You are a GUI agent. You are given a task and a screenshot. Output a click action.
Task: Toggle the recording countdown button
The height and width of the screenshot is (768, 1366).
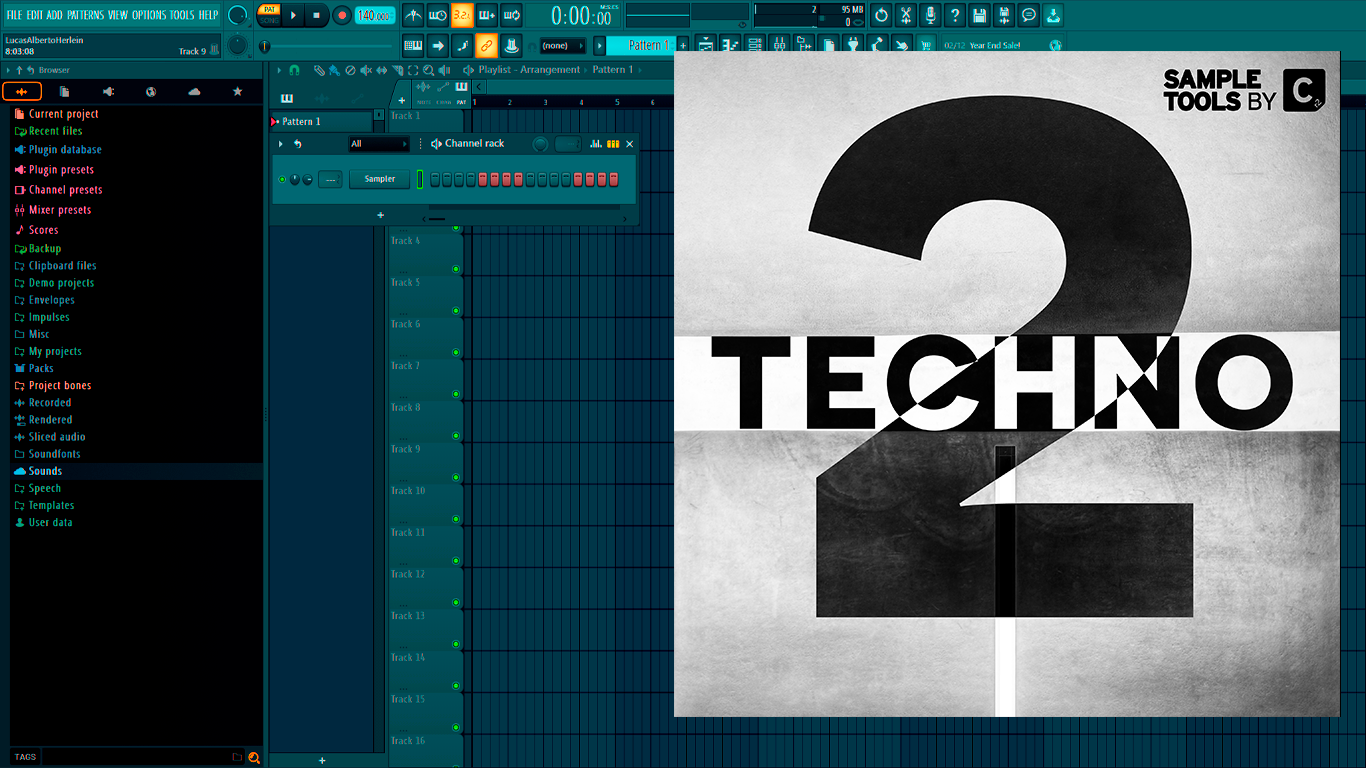(x=462, y=15)
